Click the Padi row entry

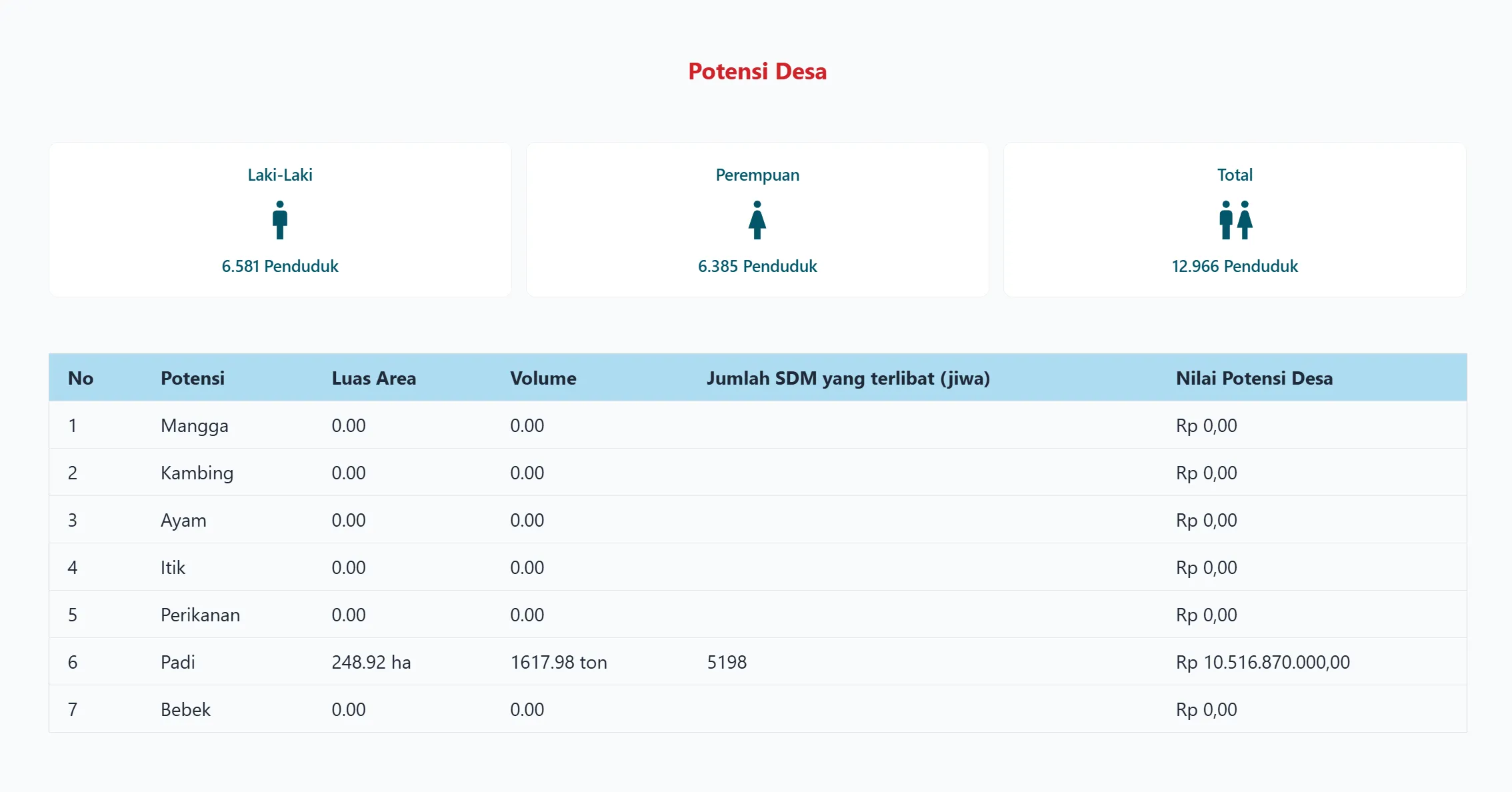178,662
